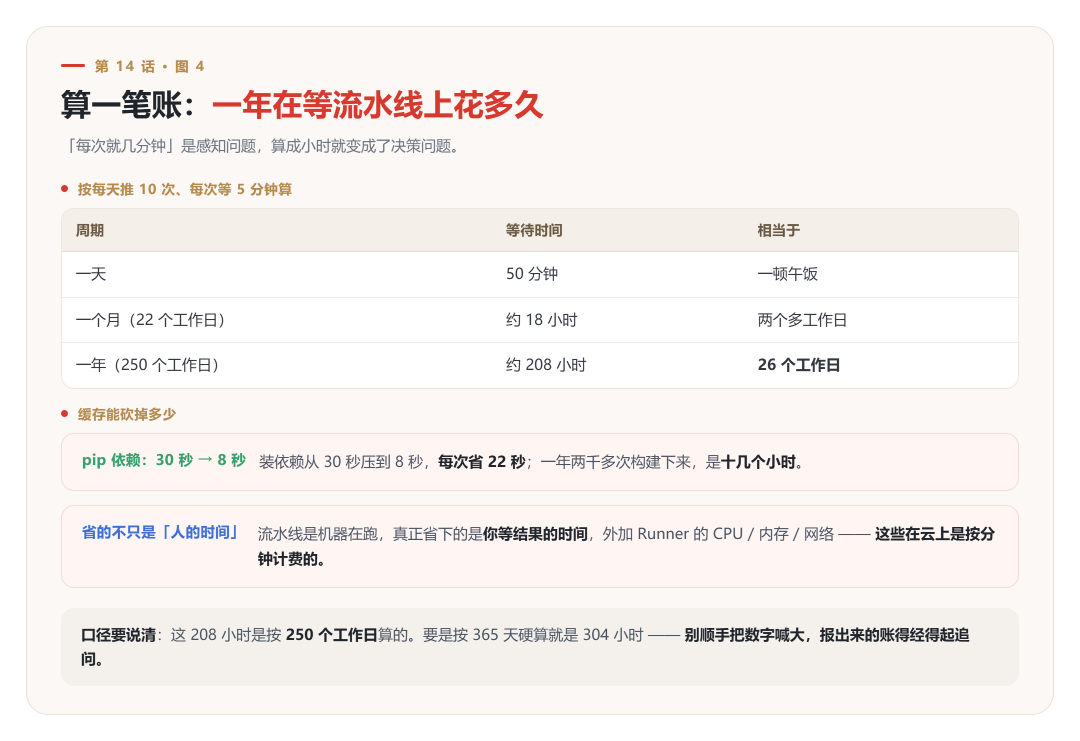Image resolution: width=1080 pixels, height=741 pixels.
Task: Click the cell '约 208 小时'
Action: pyautogui.click(x=546, y=365)
